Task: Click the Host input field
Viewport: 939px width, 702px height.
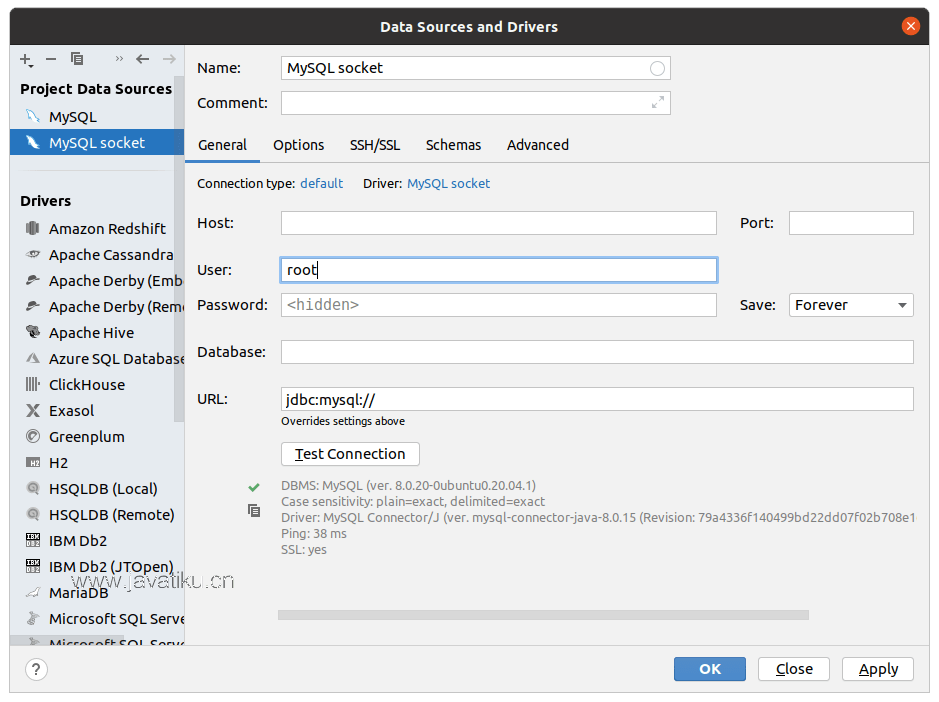Action: click(x=498, y=223)
